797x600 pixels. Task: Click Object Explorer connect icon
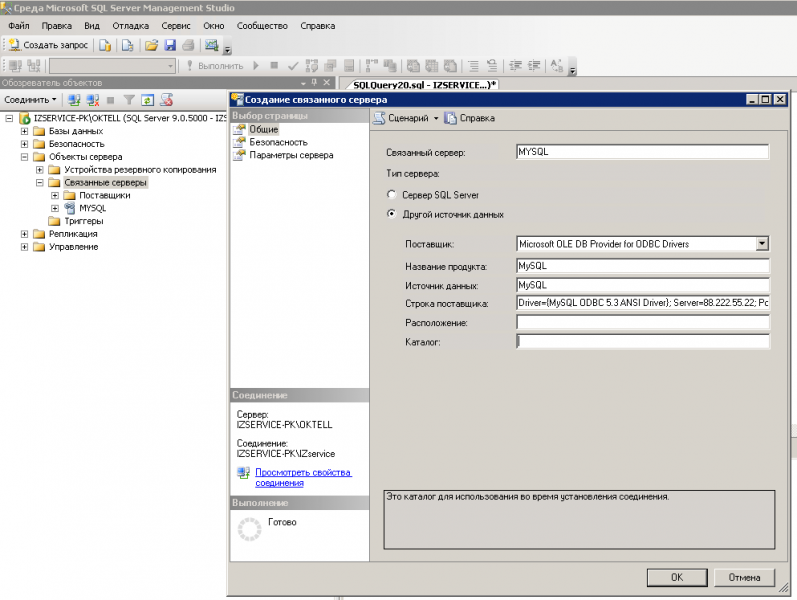click(x=74, y=100)
